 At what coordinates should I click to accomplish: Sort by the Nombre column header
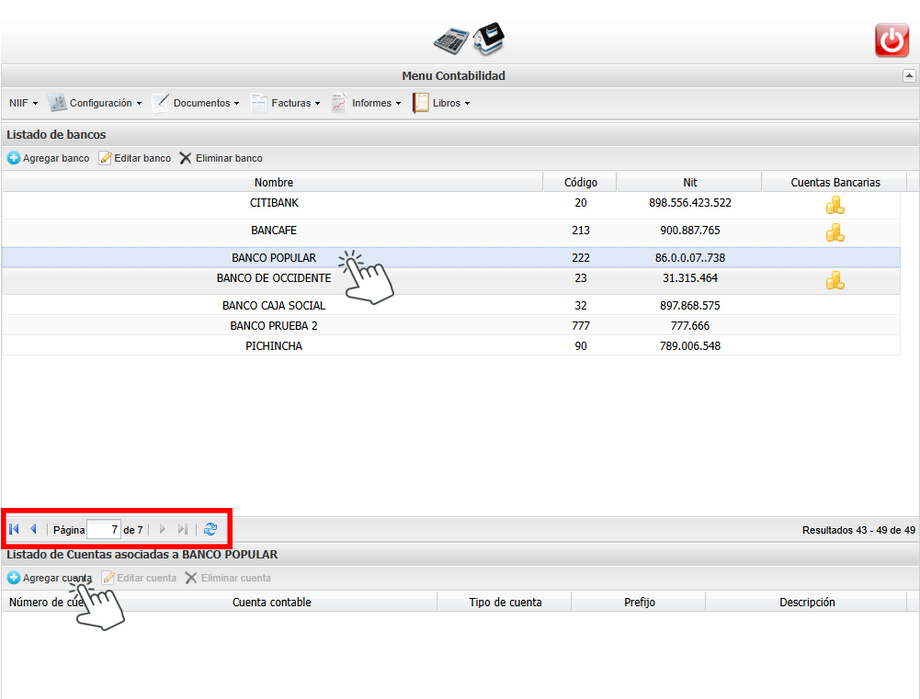pos(273,183)
